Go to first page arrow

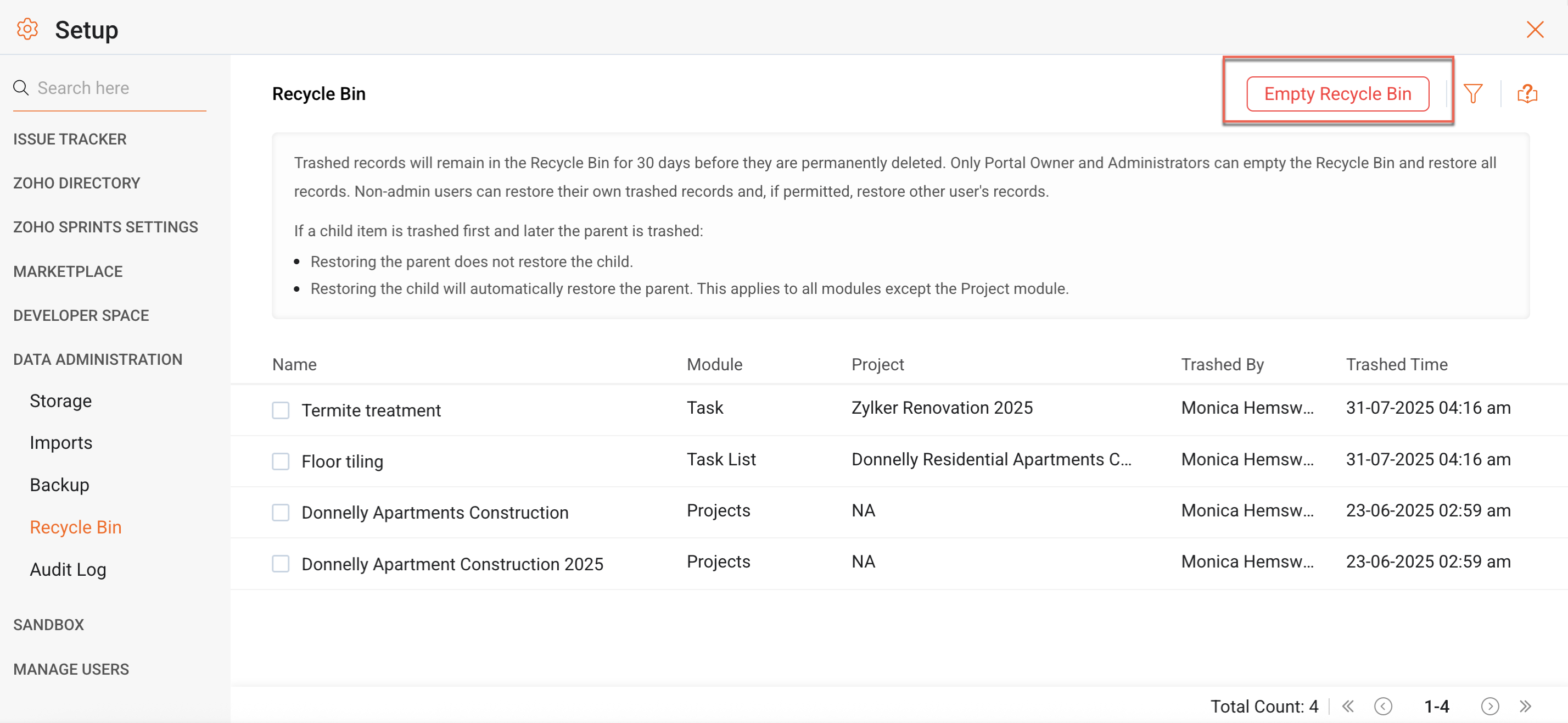pyautogui.click(x=1348, y=706)
